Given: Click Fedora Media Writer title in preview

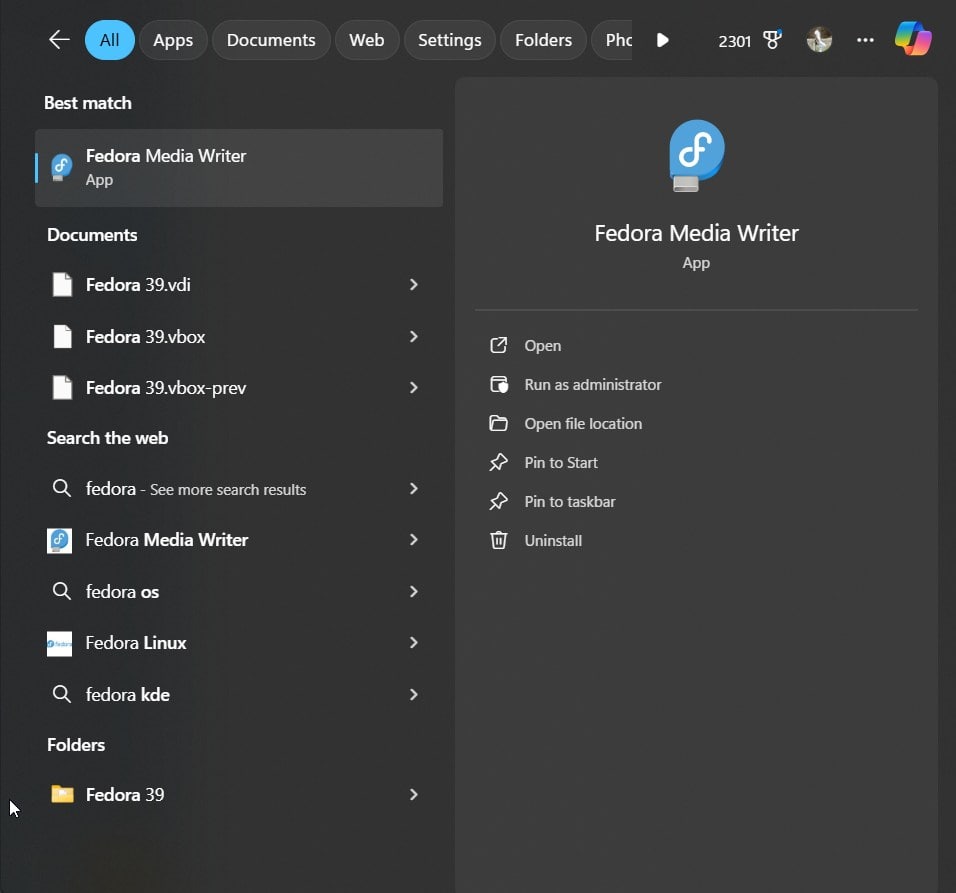Looking at the screenshot, I should pyautogui.click(x=696, y=233).
